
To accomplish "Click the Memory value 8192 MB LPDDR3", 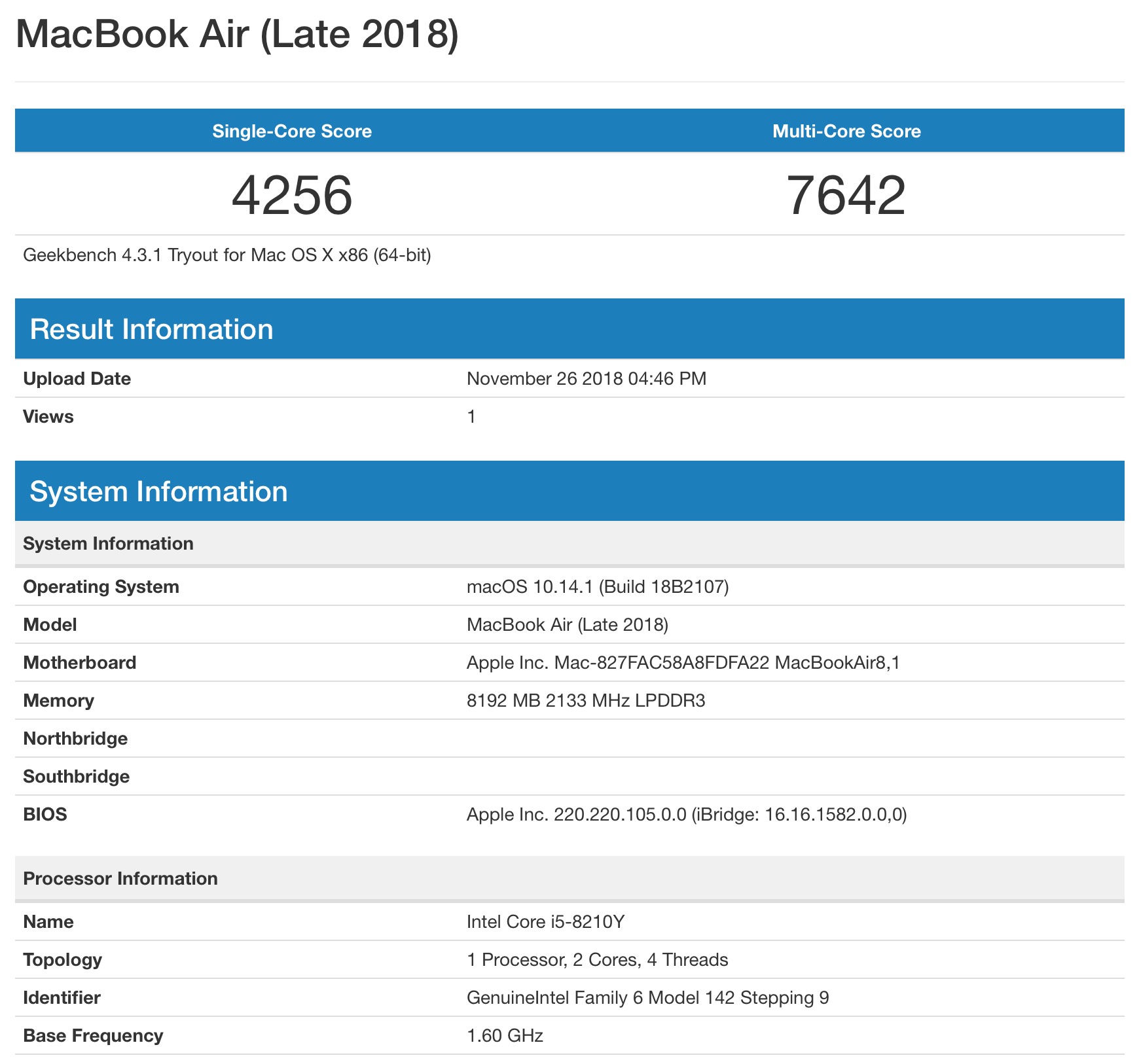I will pyautogui.click(x=585, y=701).
